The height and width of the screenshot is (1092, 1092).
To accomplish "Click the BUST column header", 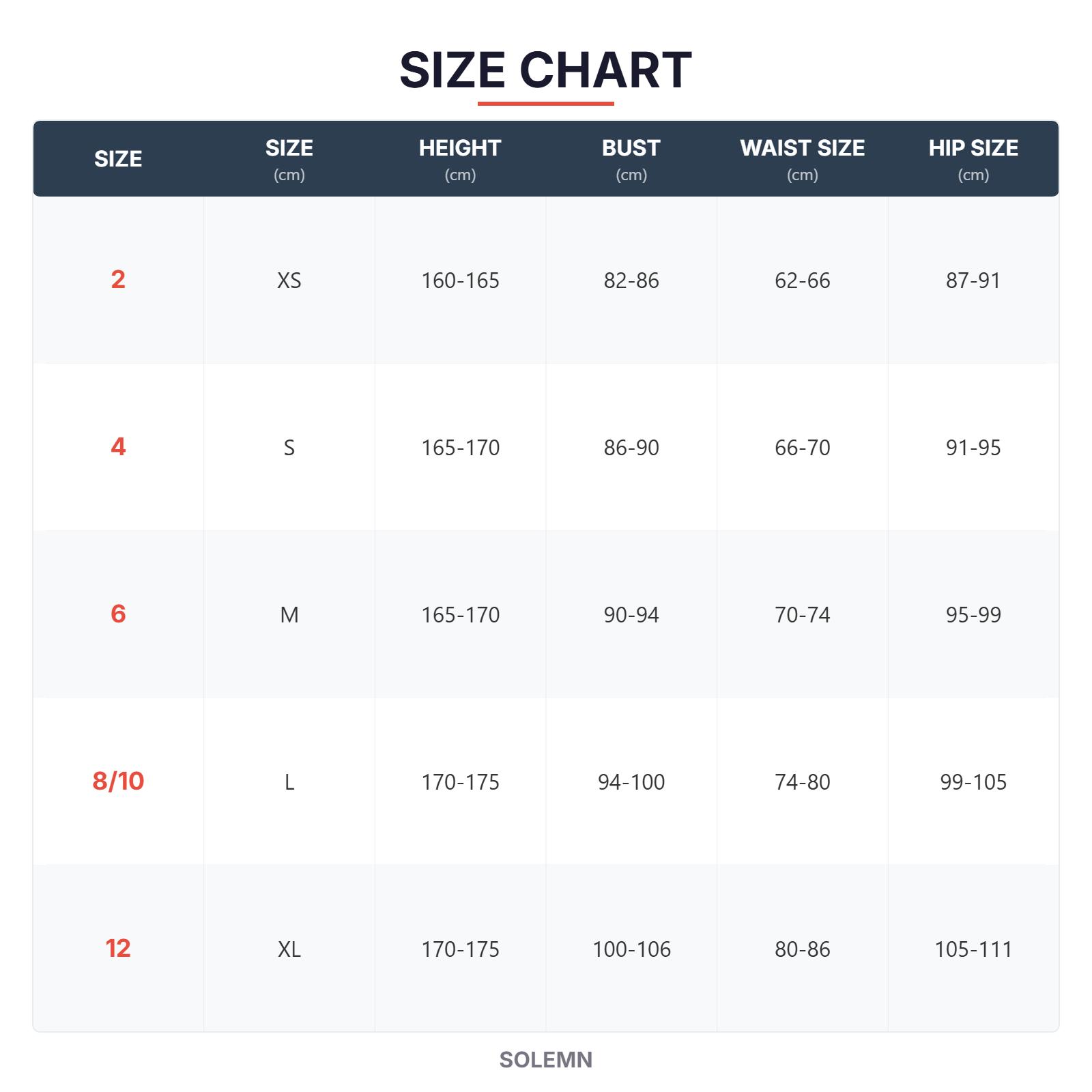I will [x=631, y=158].
